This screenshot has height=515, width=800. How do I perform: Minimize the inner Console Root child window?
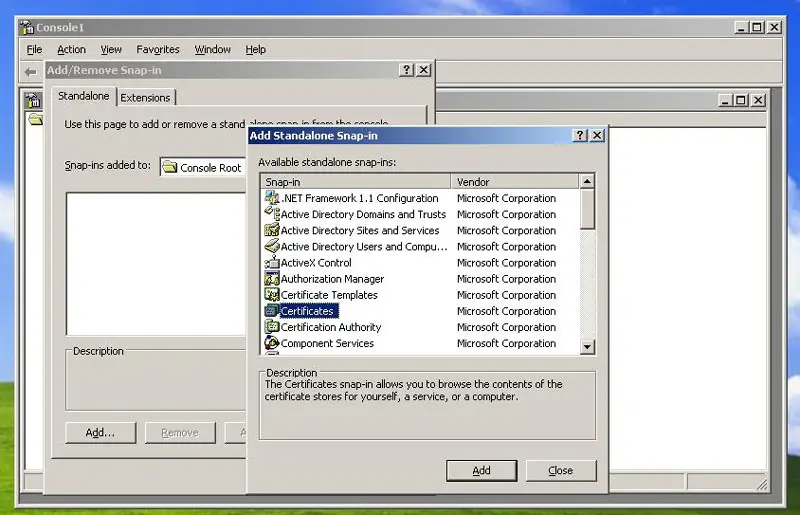725,100
